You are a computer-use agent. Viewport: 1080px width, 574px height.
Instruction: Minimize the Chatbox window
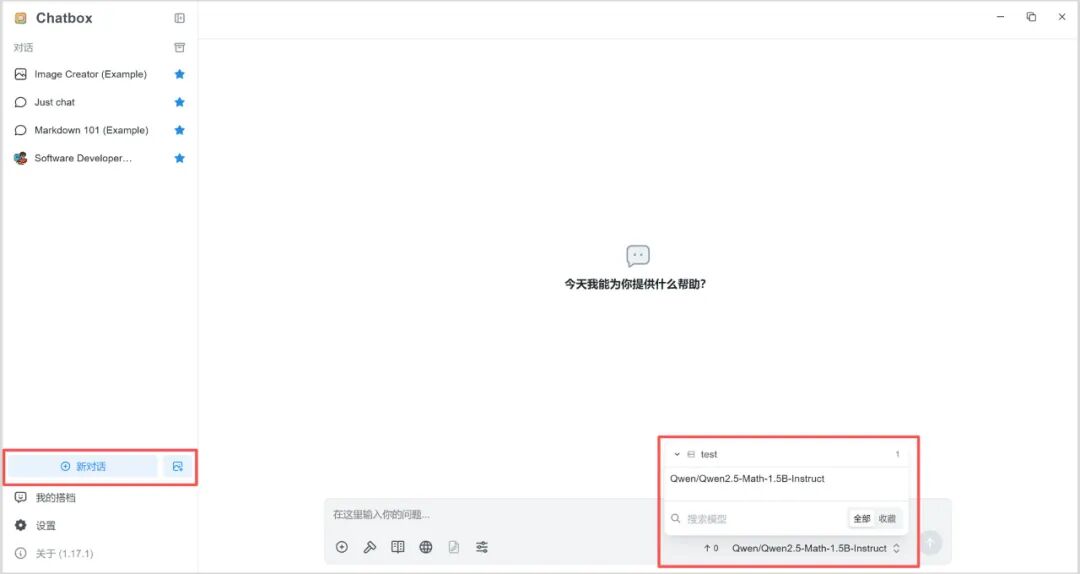[x=1000, y=17]
